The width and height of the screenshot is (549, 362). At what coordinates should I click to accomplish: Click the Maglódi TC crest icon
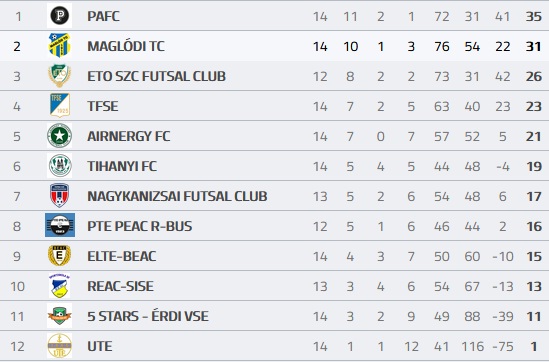pyautogui.click(x=60, y=46)
